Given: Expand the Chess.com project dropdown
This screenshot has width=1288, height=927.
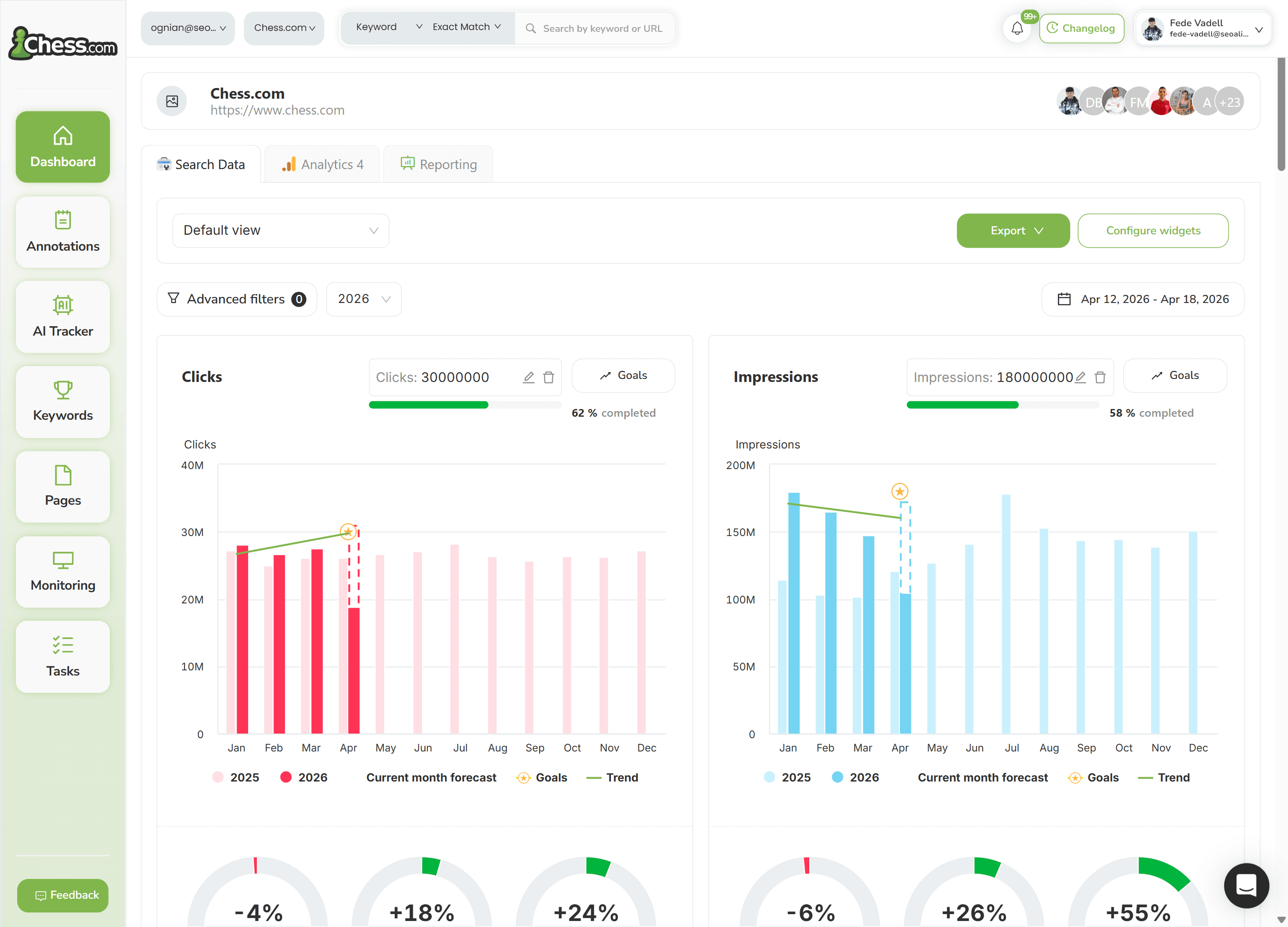Looking at the screenshot, I should (x=284, y=28).
